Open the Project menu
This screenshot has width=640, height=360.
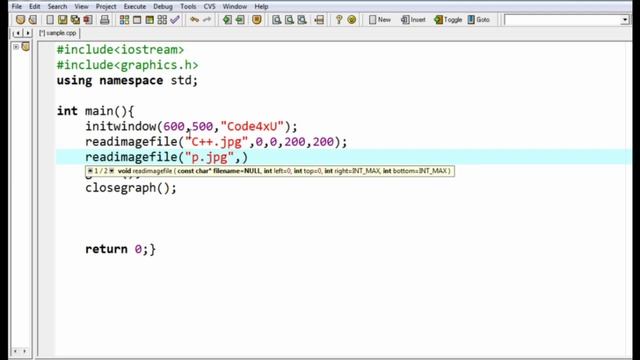(x=106, y=7)
